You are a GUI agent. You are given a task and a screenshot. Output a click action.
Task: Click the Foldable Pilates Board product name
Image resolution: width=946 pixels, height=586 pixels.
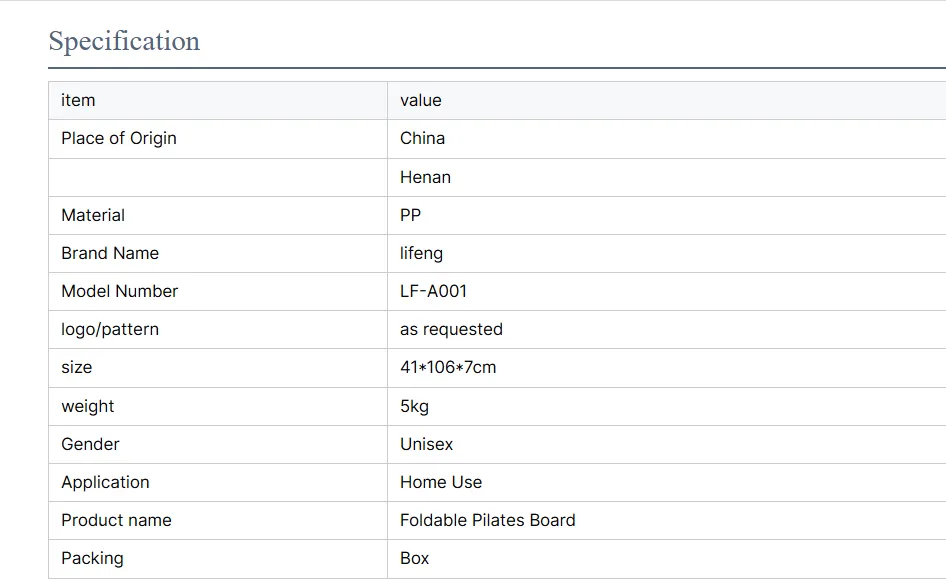click(x=487, y=520)
